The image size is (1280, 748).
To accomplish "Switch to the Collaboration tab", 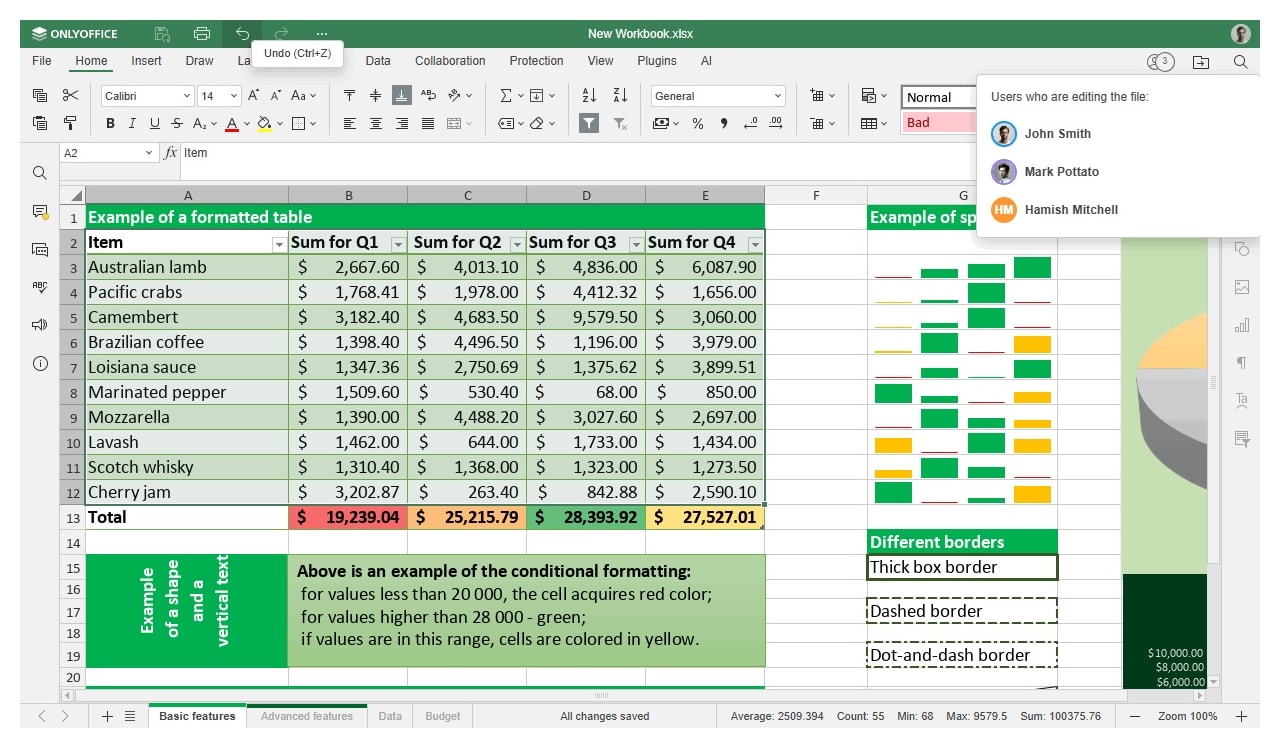I will click(450, 61).
